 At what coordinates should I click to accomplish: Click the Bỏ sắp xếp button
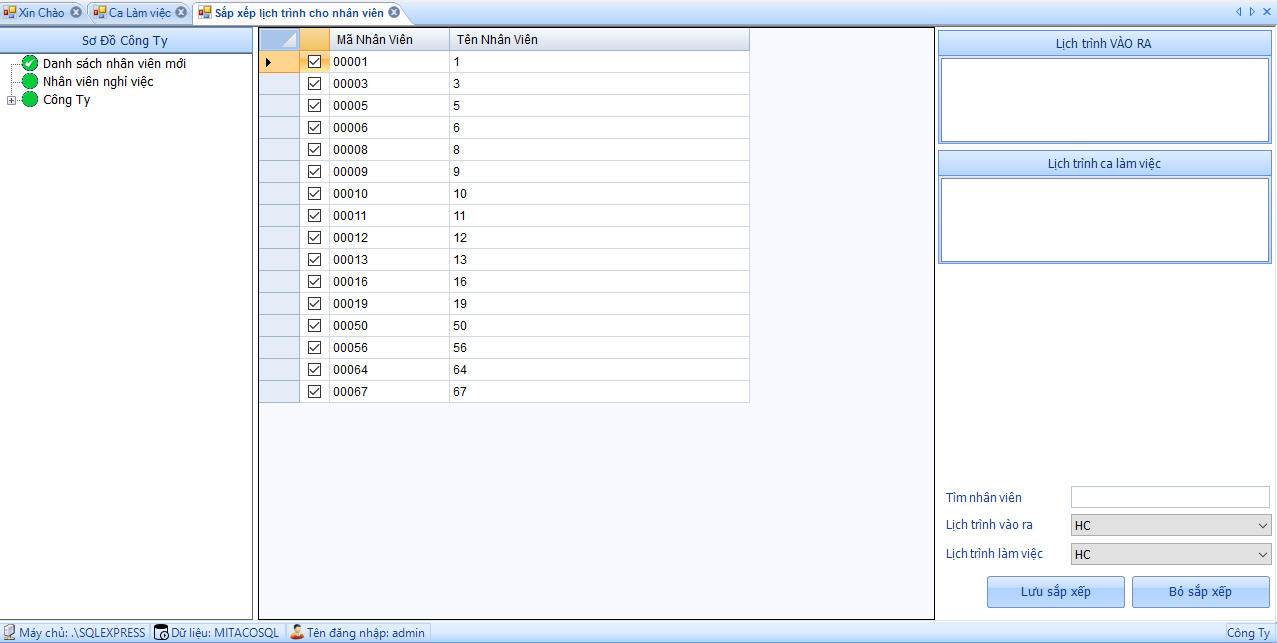1200,592
